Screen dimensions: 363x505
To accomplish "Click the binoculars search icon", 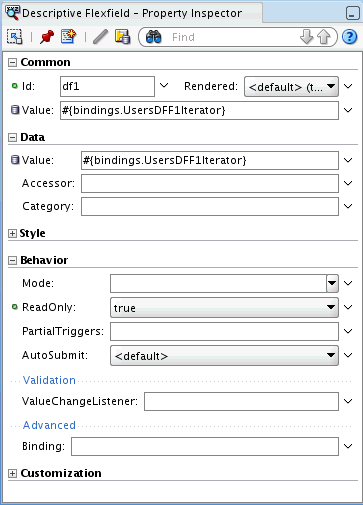I will pos(153,37).
